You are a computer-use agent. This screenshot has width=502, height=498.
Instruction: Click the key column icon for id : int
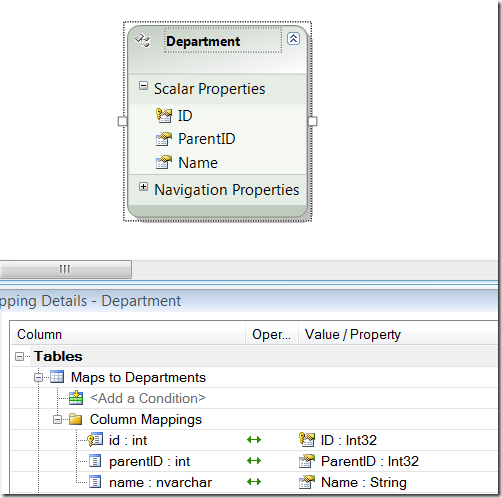tap(95, 440)
